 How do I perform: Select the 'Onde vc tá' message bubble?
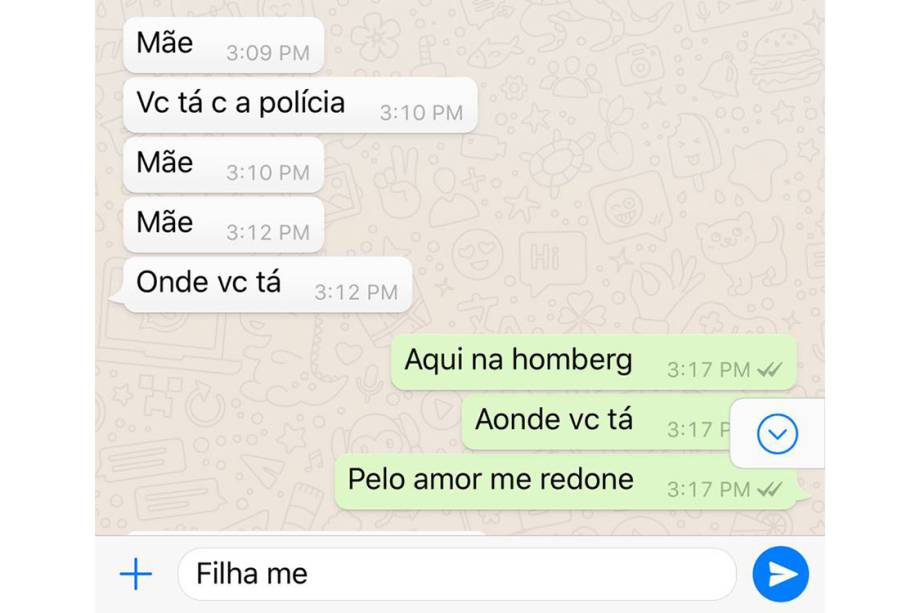(x=267, y=285)
